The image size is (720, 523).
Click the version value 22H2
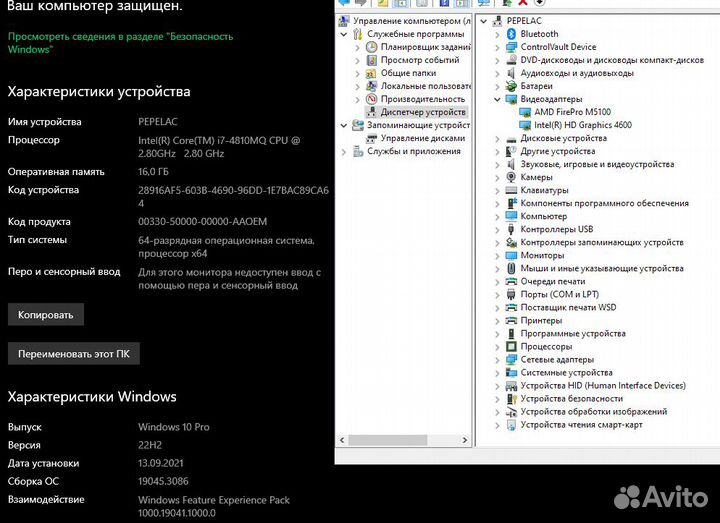pyautogui.click(x=150, y=445)
